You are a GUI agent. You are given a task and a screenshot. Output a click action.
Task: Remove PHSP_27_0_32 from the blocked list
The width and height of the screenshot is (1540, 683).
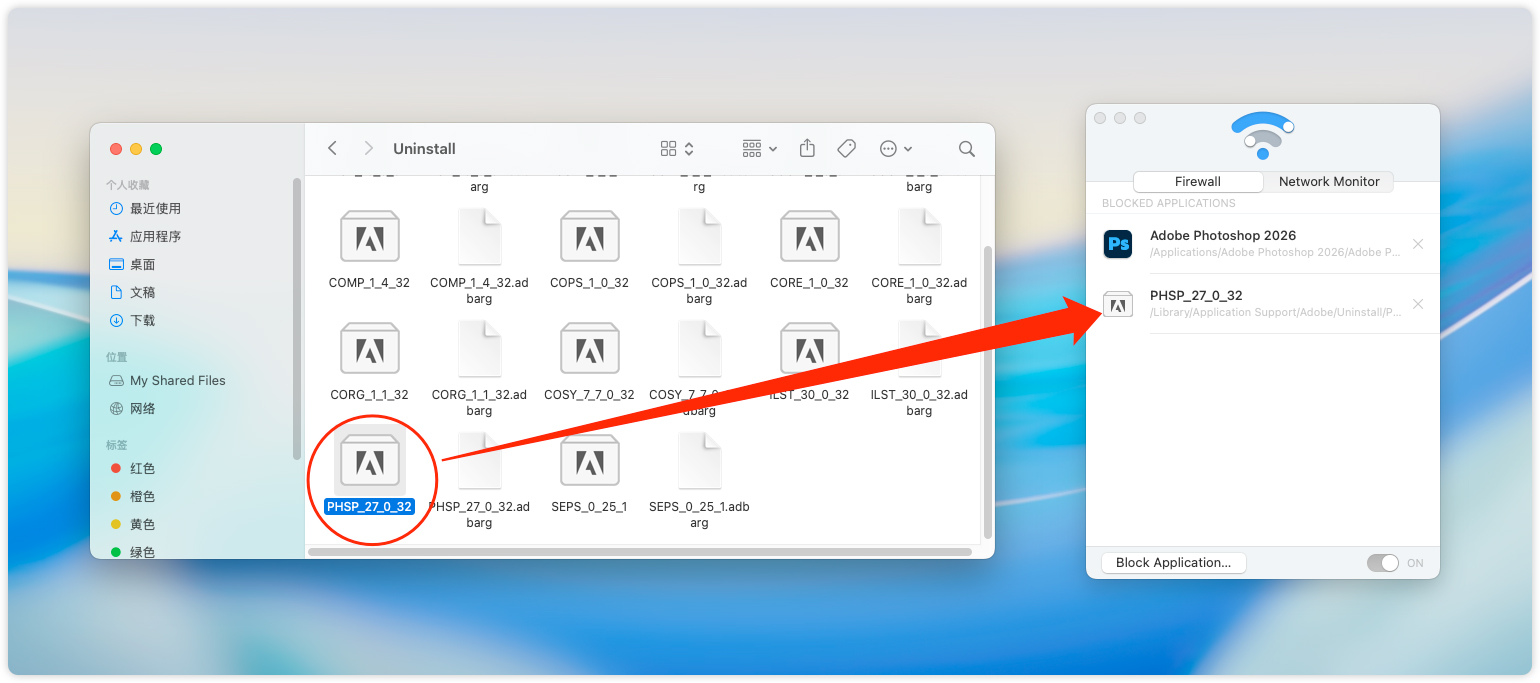(x=1417, y=304)
